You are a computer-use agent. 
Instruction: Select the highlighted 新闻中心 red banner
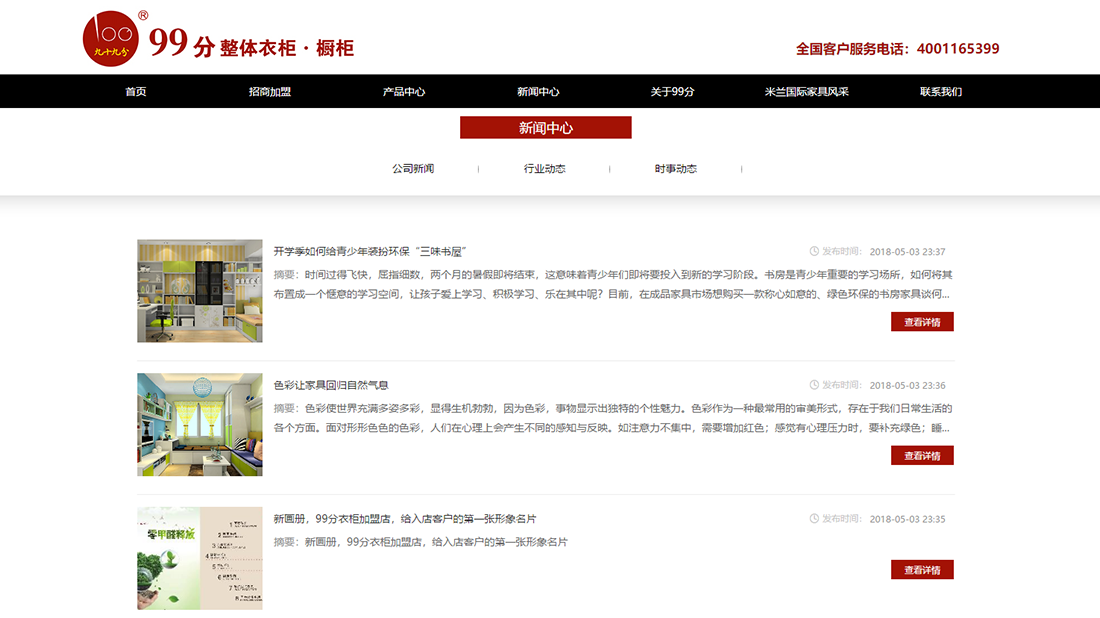click(x=544, y=127)
